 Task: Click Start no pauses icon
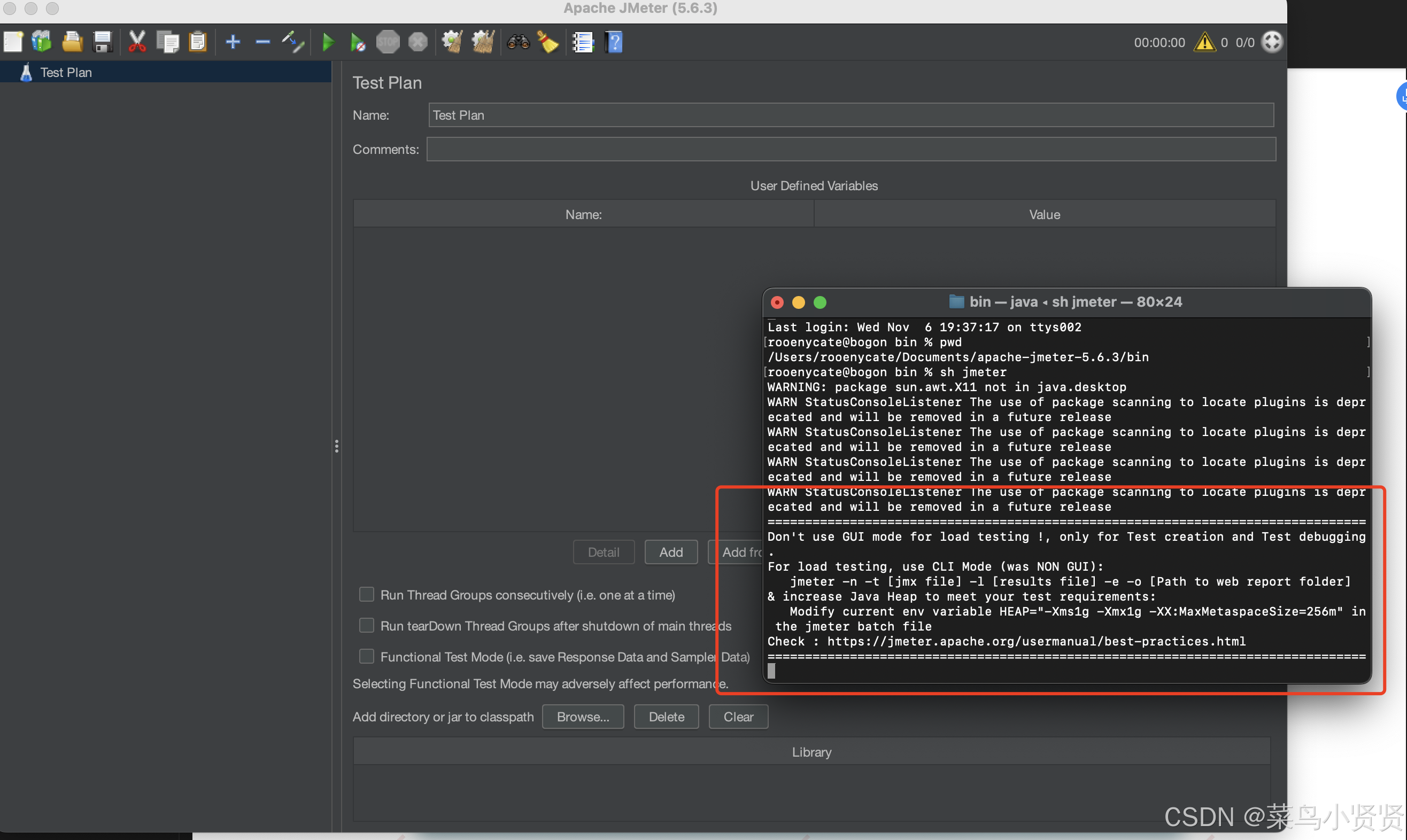click(357, 42)
